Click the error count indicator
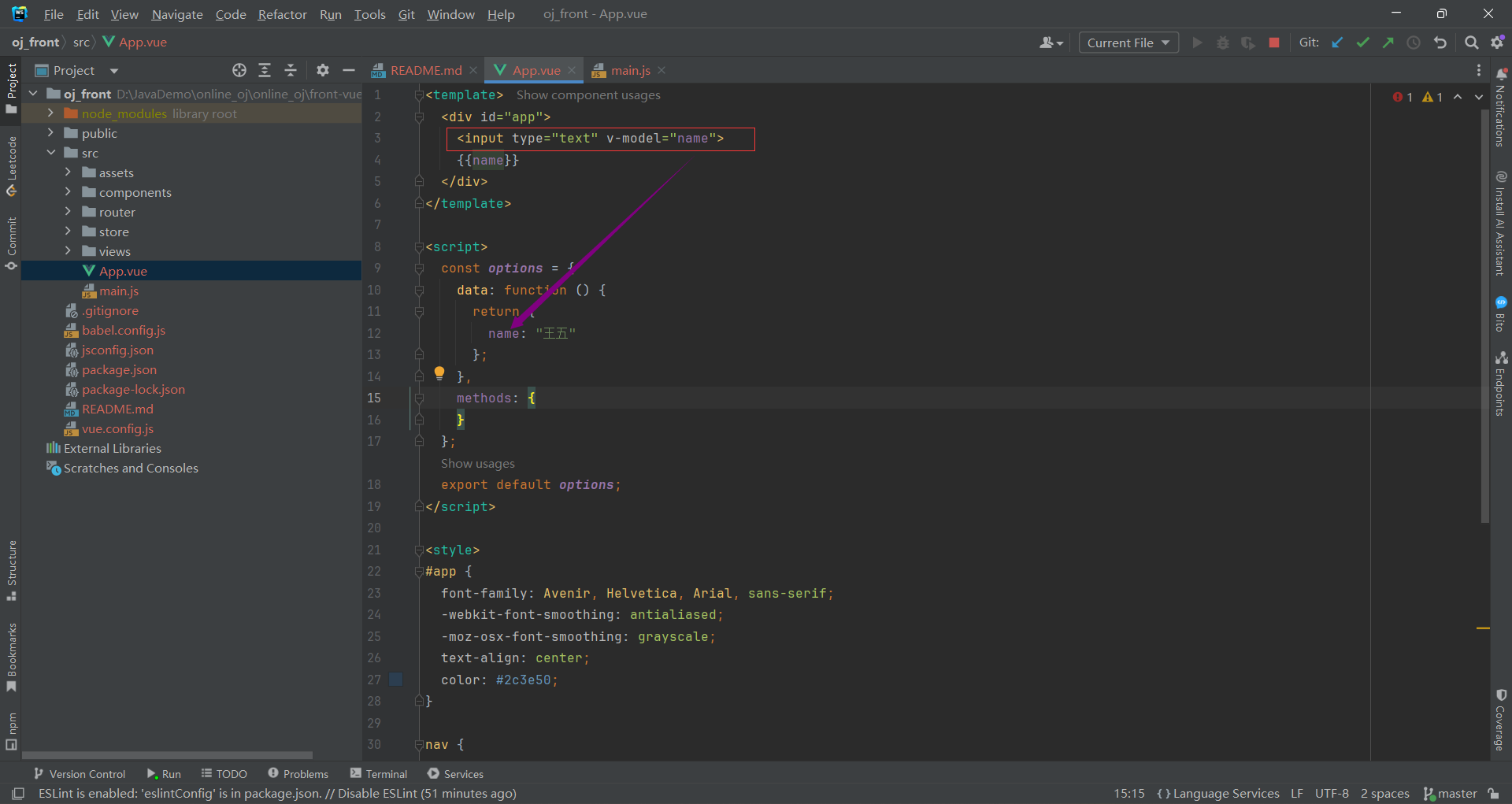The image size is (1512, 804). click(x=1403, y=97)
